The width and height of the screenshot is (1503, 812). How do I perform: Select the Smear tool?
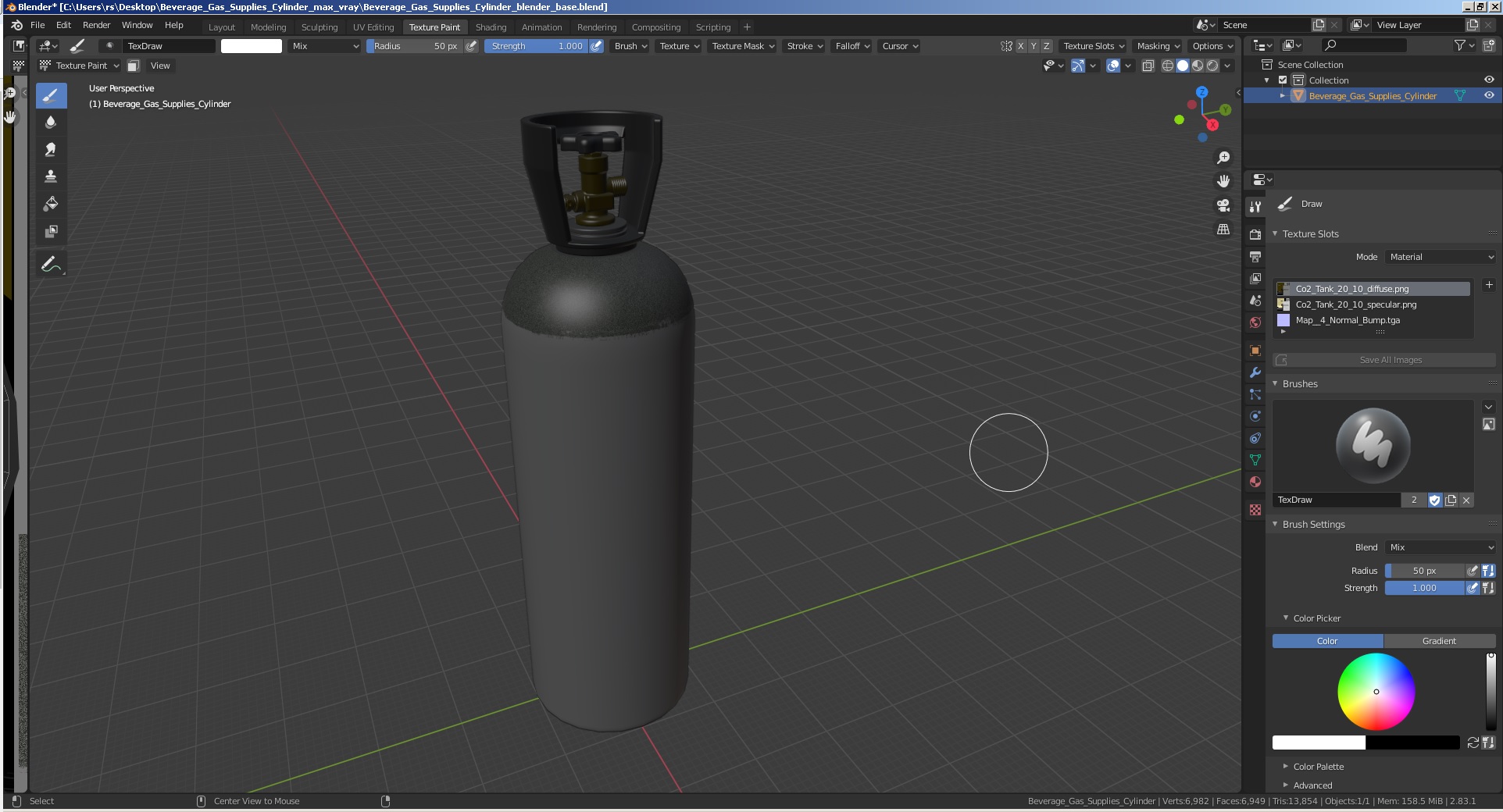(51, 149)
